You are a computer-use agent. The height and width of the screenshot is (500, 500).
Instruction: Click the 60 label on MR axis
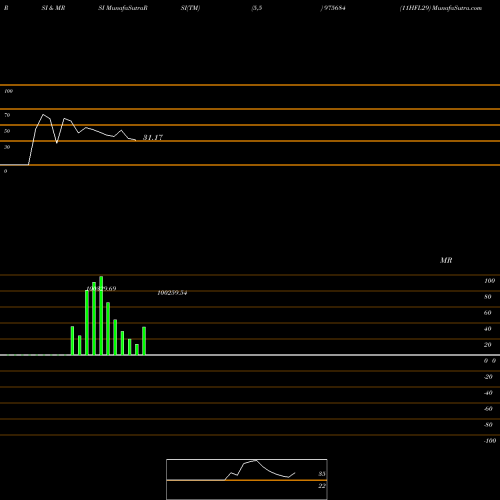(x=488, y=313)
